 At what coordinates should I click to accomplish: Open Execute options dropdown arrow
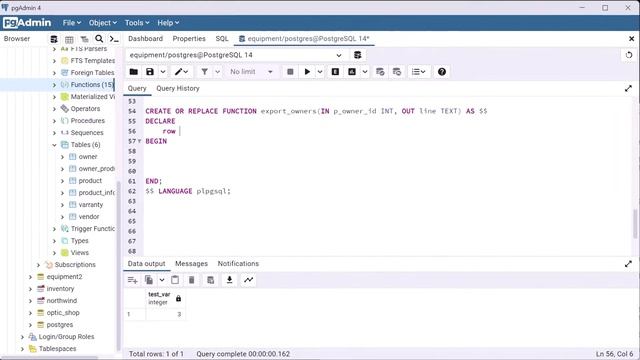coord(320,72)
